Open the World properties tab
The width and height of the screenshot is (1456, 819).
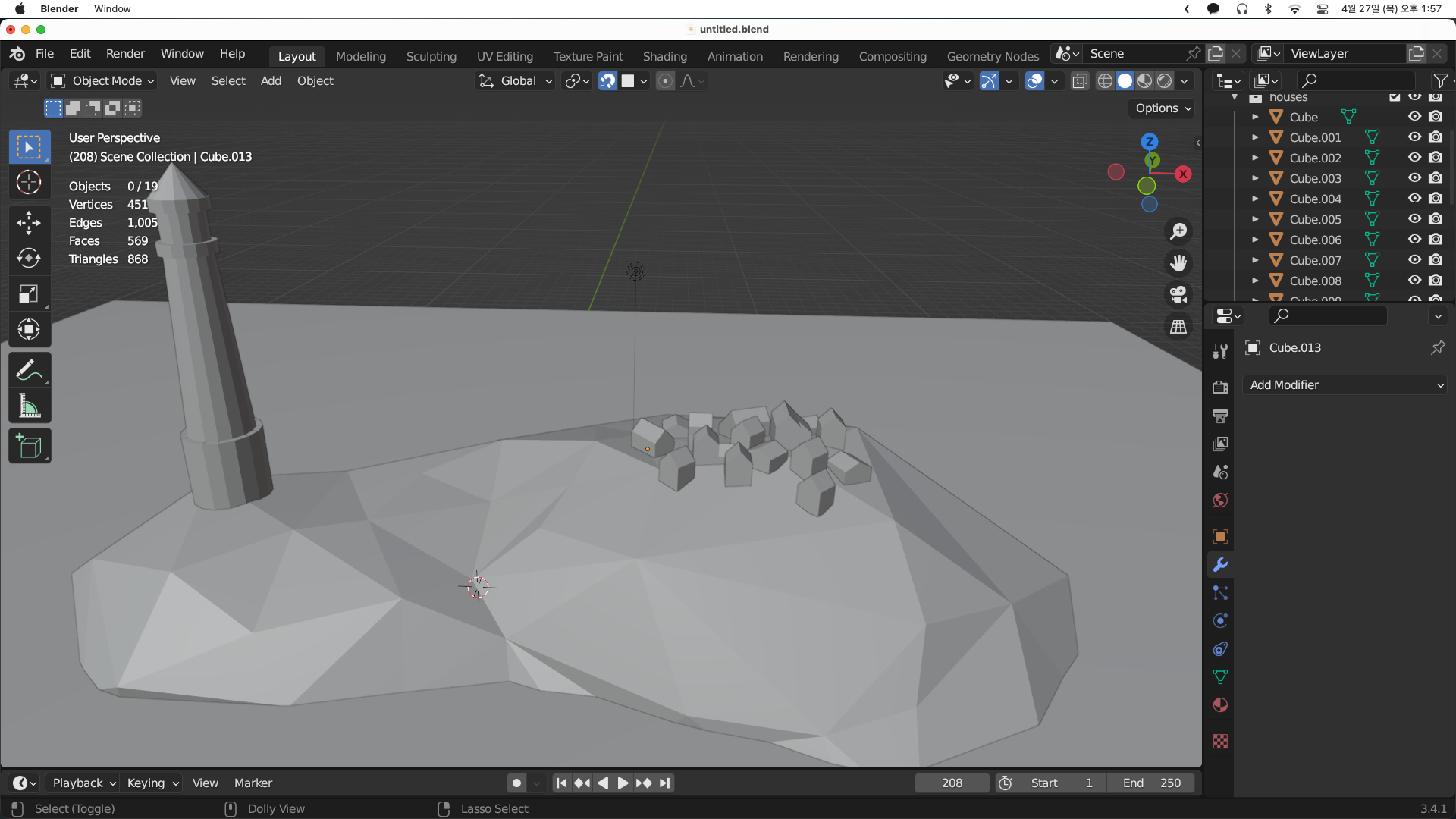[1220, 500]
